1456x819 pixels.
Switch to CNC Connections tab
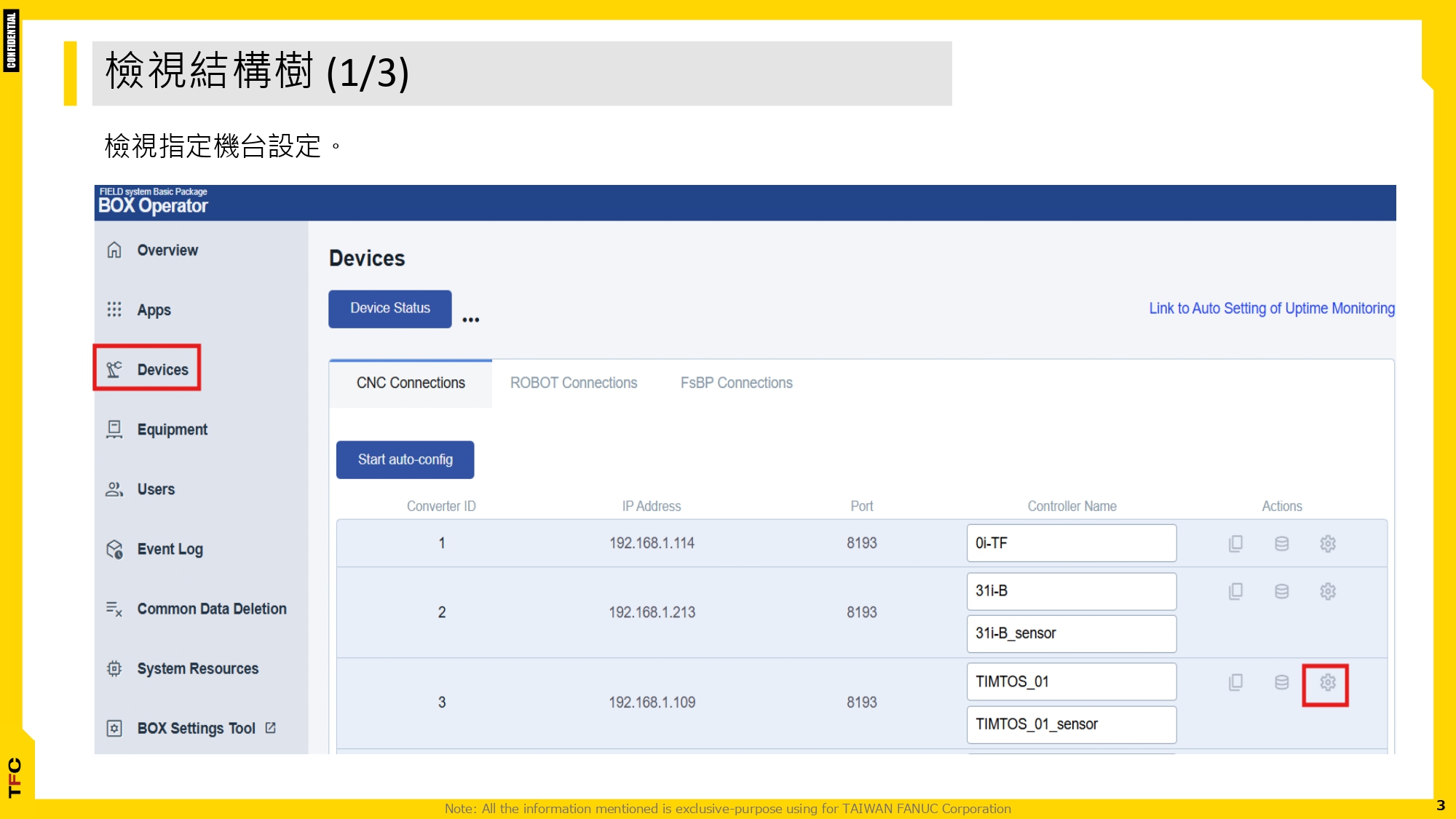(411, 383)
